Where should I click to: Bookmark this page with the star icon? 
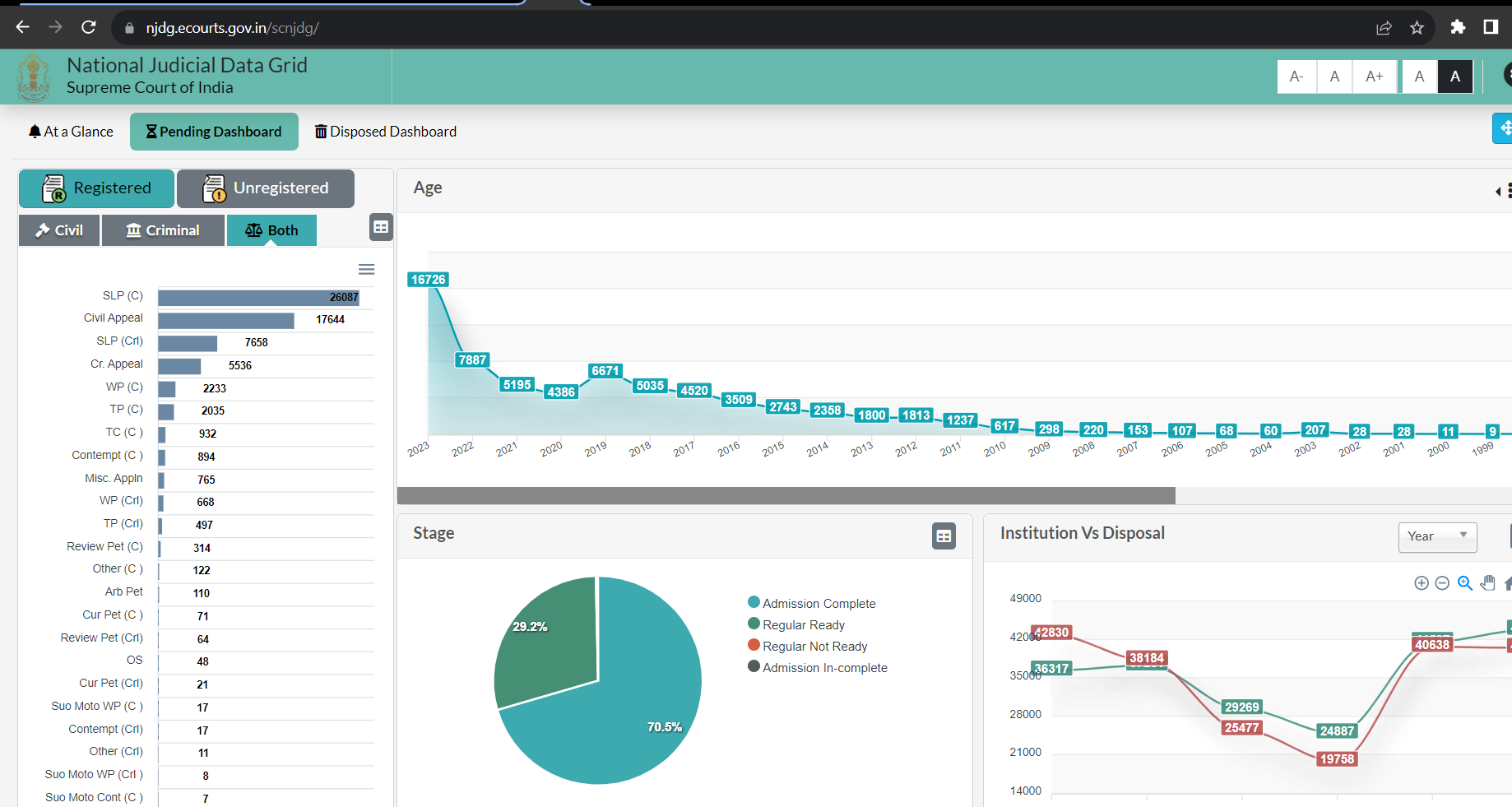click(1417, 28)
